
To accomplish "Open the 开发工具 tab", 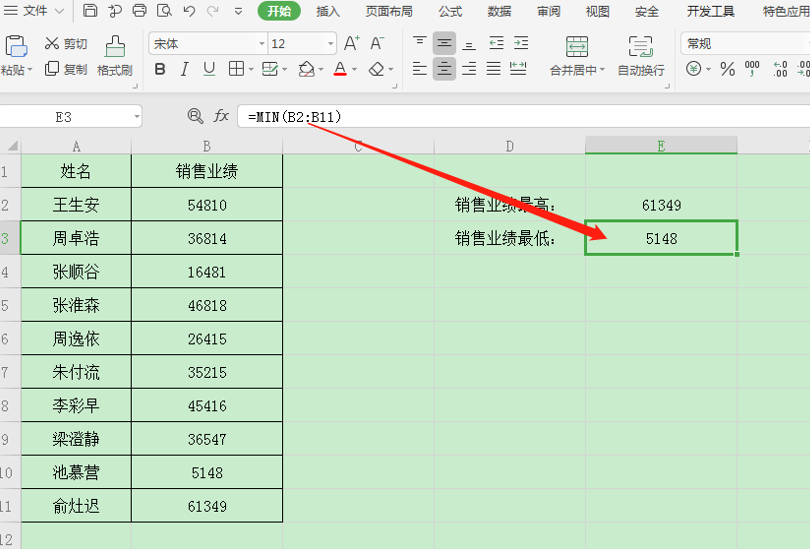I will click(x=711, y=11).
